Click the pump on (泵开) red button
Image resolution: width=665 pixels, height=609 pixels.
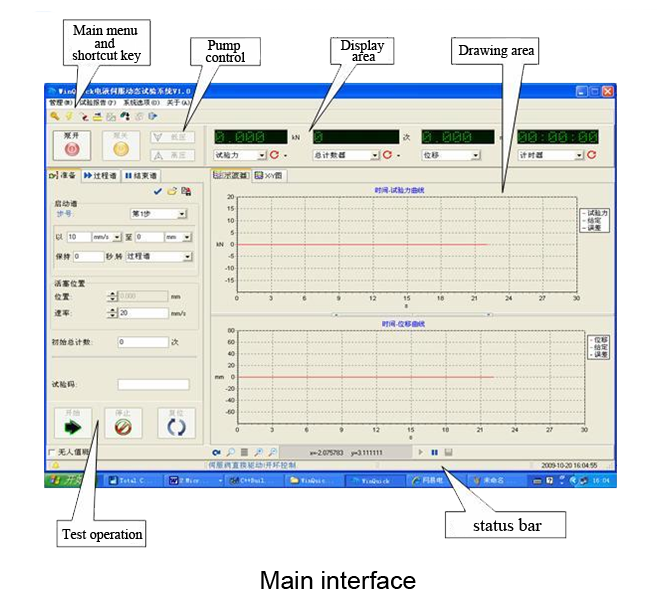pos(71,144)
